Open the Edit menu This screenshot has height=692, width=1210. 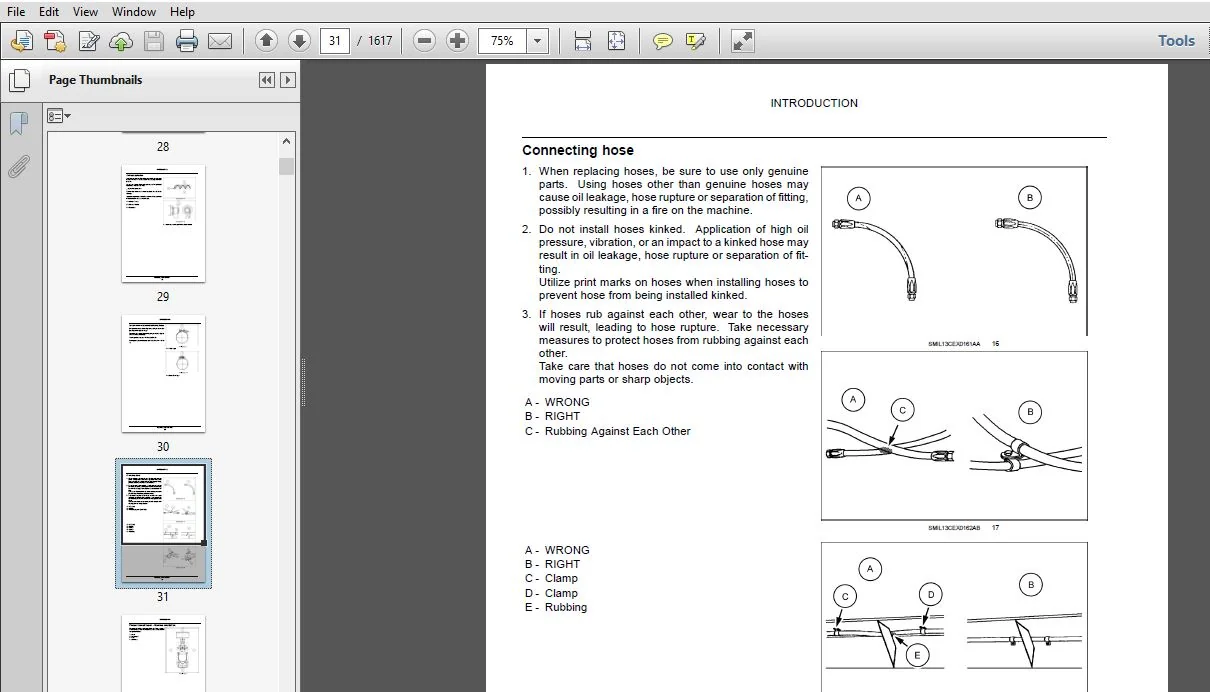(49, 12)
